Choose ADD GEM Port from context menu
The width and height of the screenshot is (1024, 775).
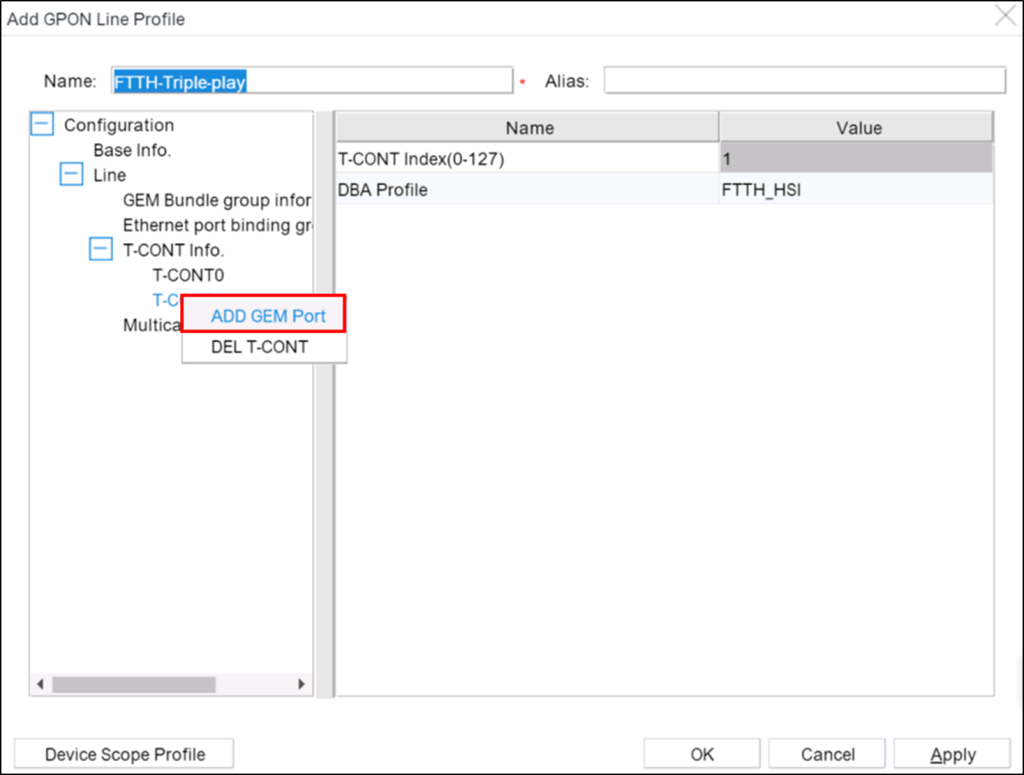(x=263, y=314)
